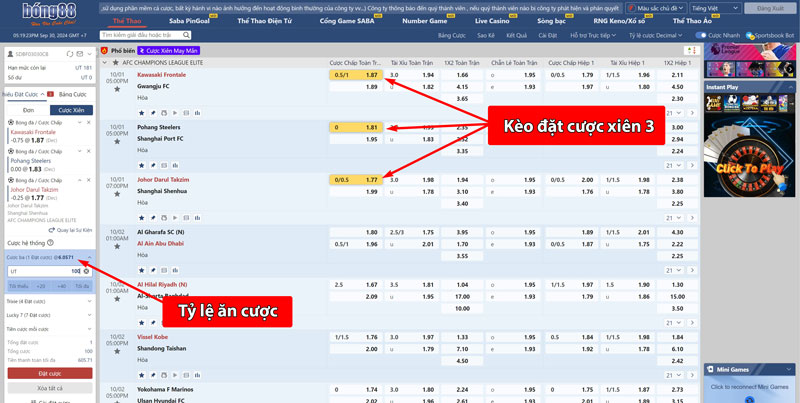
Task: Remove Johor Darul Takzim from bet slip
Action: coord(88,180)
